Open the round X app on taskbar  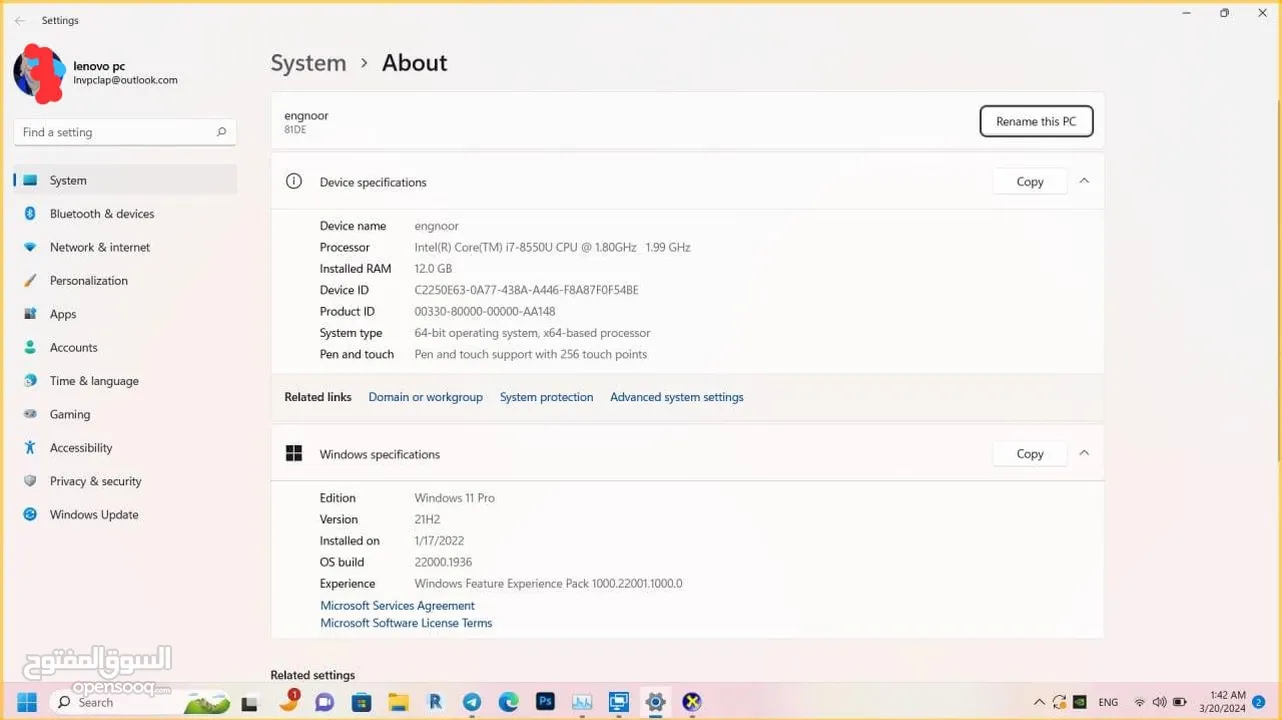692,702
